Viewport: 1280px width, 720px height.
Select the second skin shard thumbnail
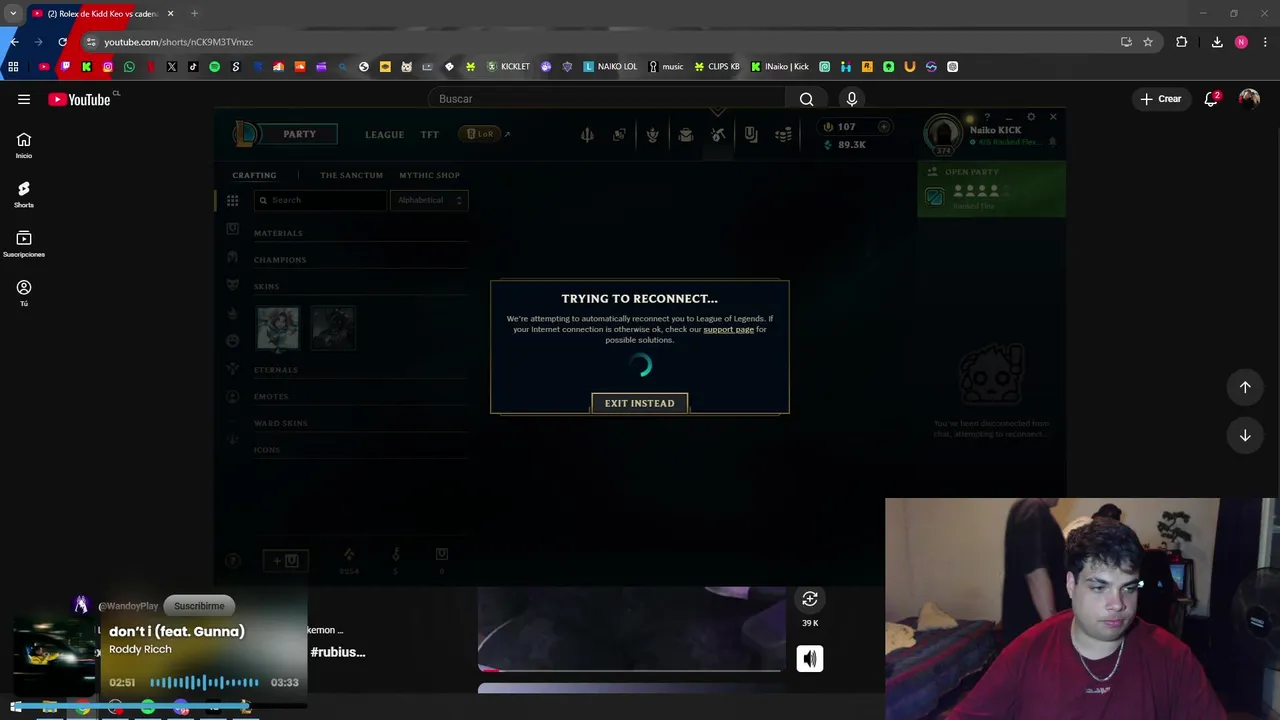coord(333,328)
